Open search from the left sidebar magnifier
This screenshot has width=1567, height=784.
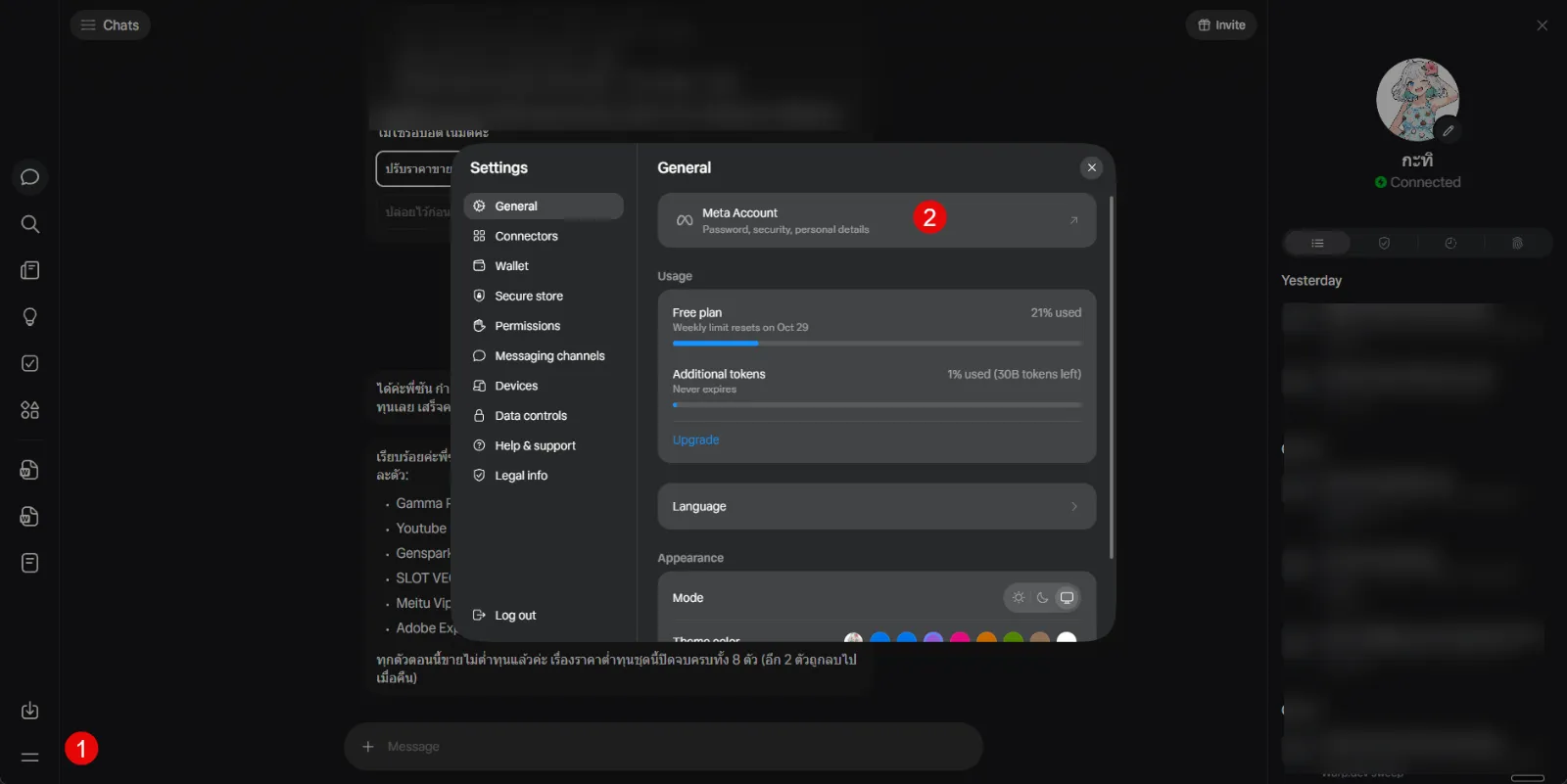(x=29, y=224)
